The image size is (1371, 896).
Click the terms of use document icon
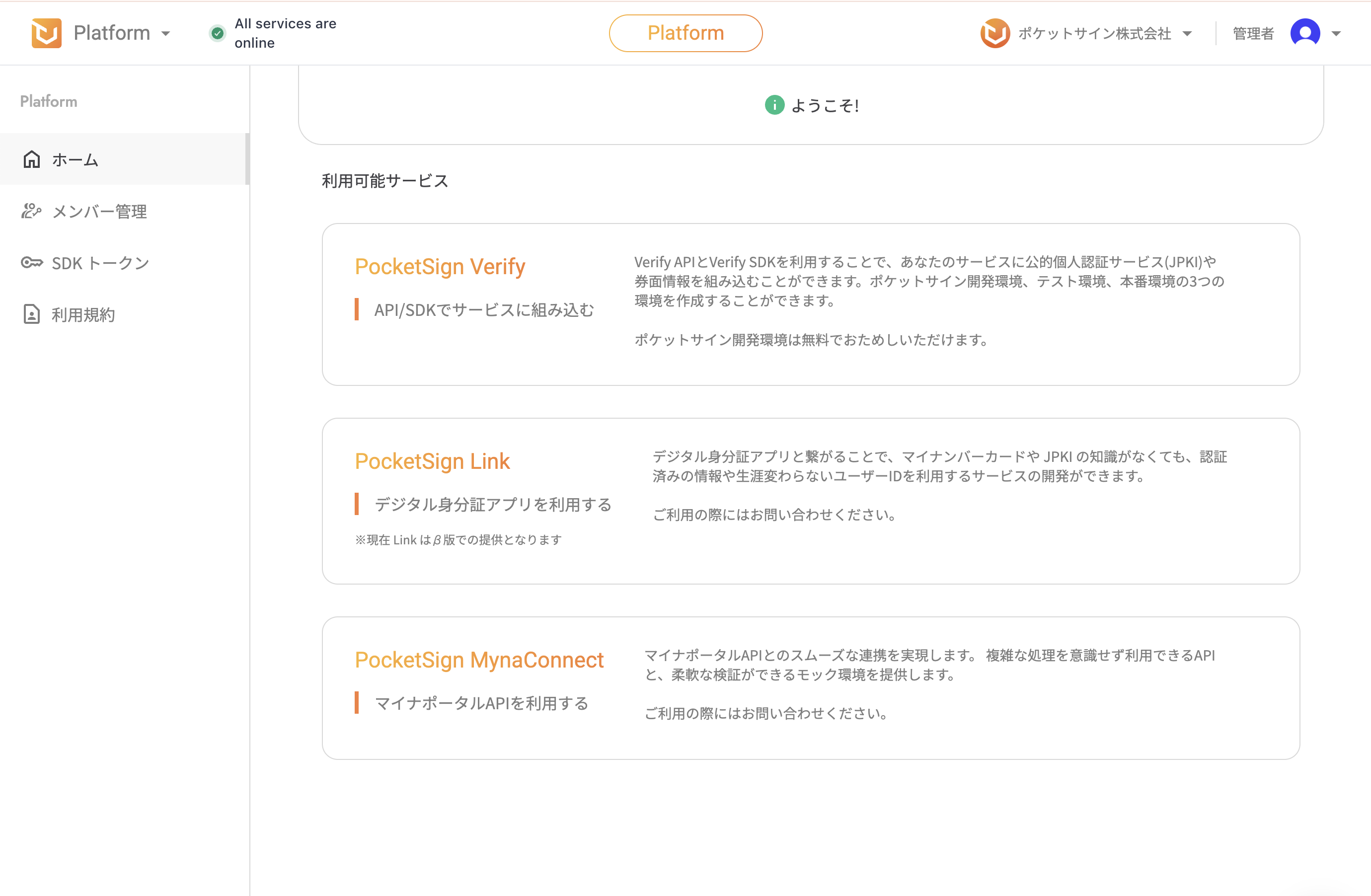[x=32, y=314]
